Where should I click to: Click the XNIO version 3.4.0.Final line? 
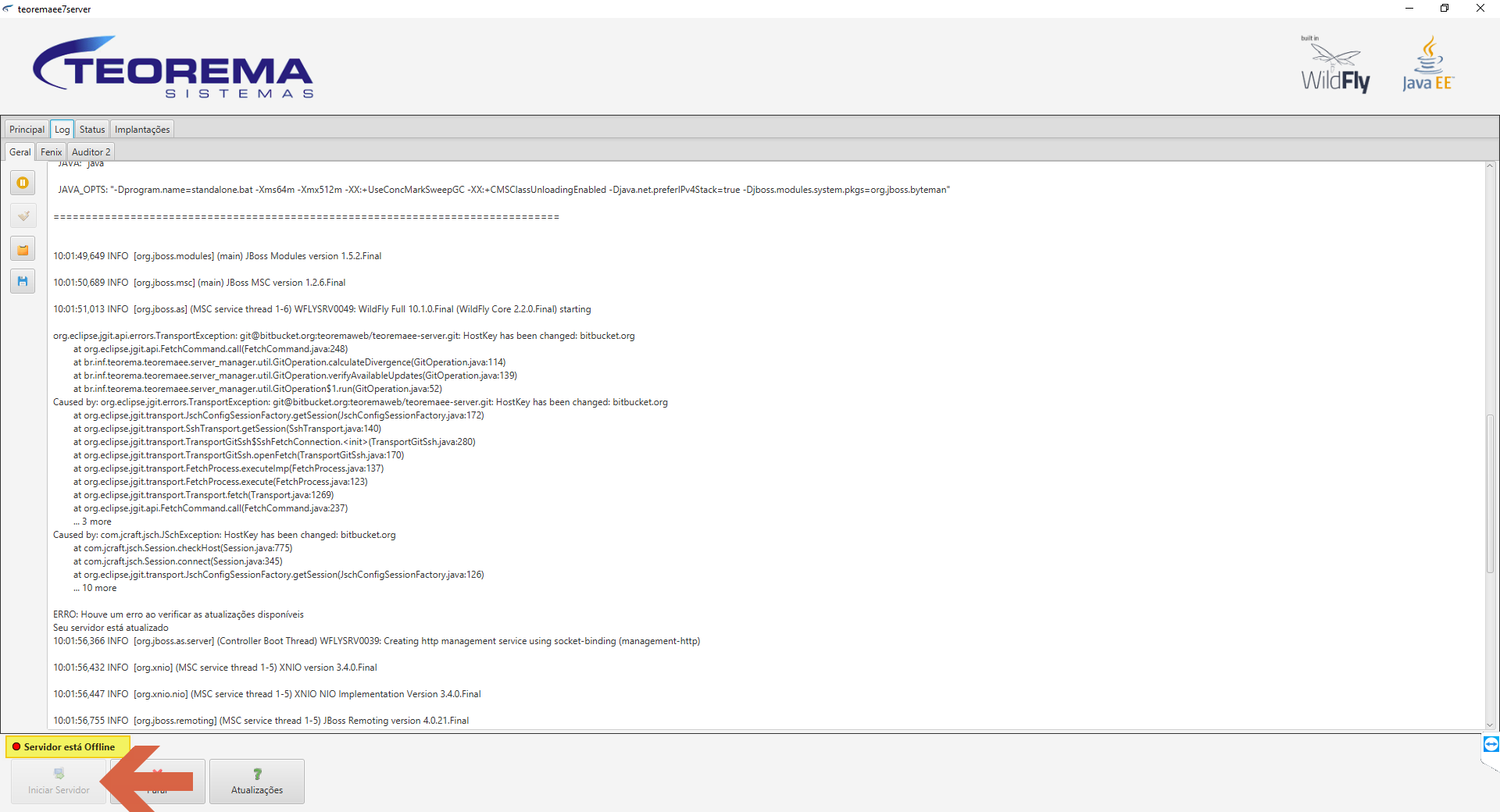click(215, 668)
